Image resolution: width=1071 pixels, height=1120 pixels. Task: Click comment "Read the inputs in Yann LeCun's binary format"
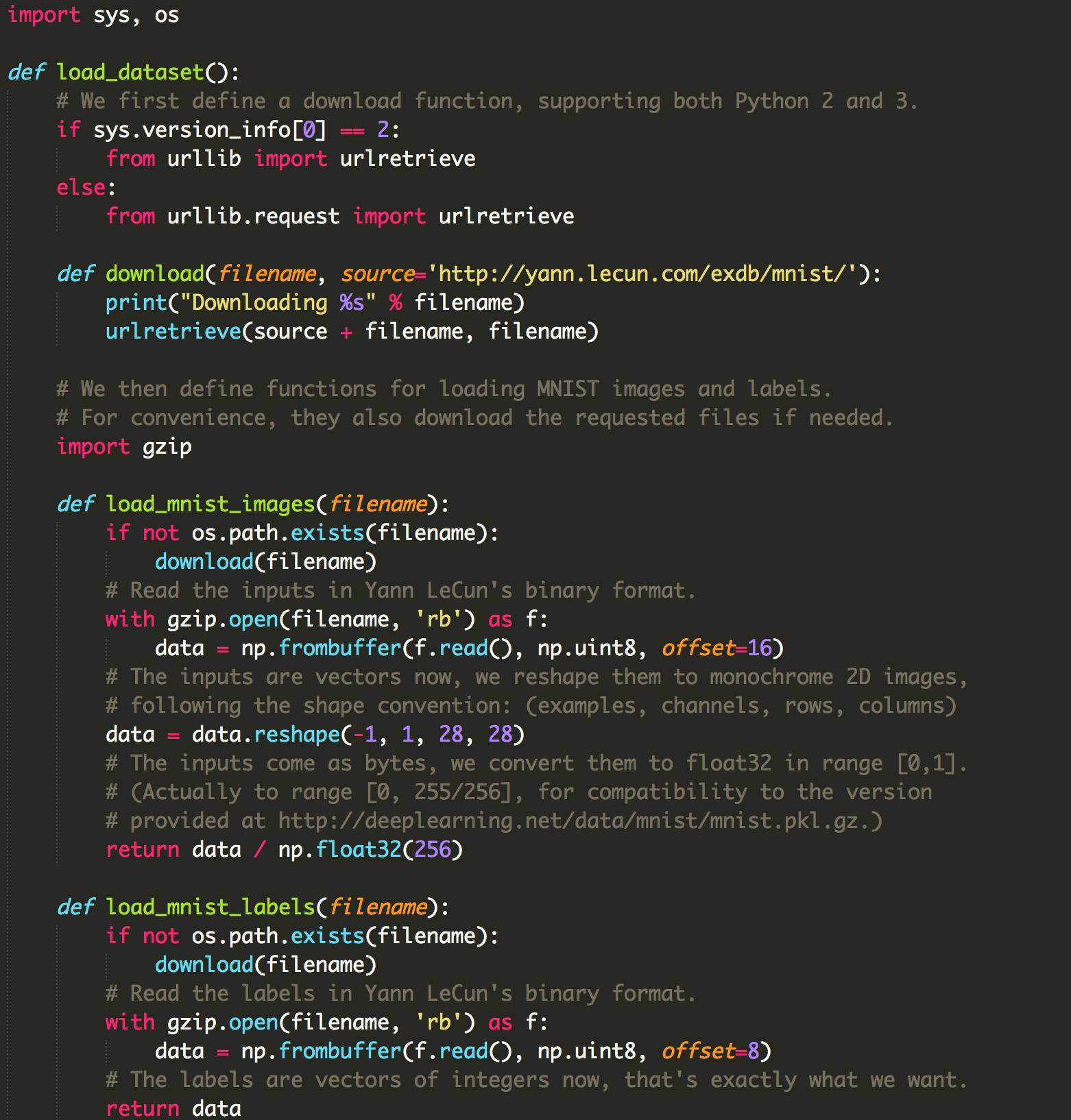401,590
